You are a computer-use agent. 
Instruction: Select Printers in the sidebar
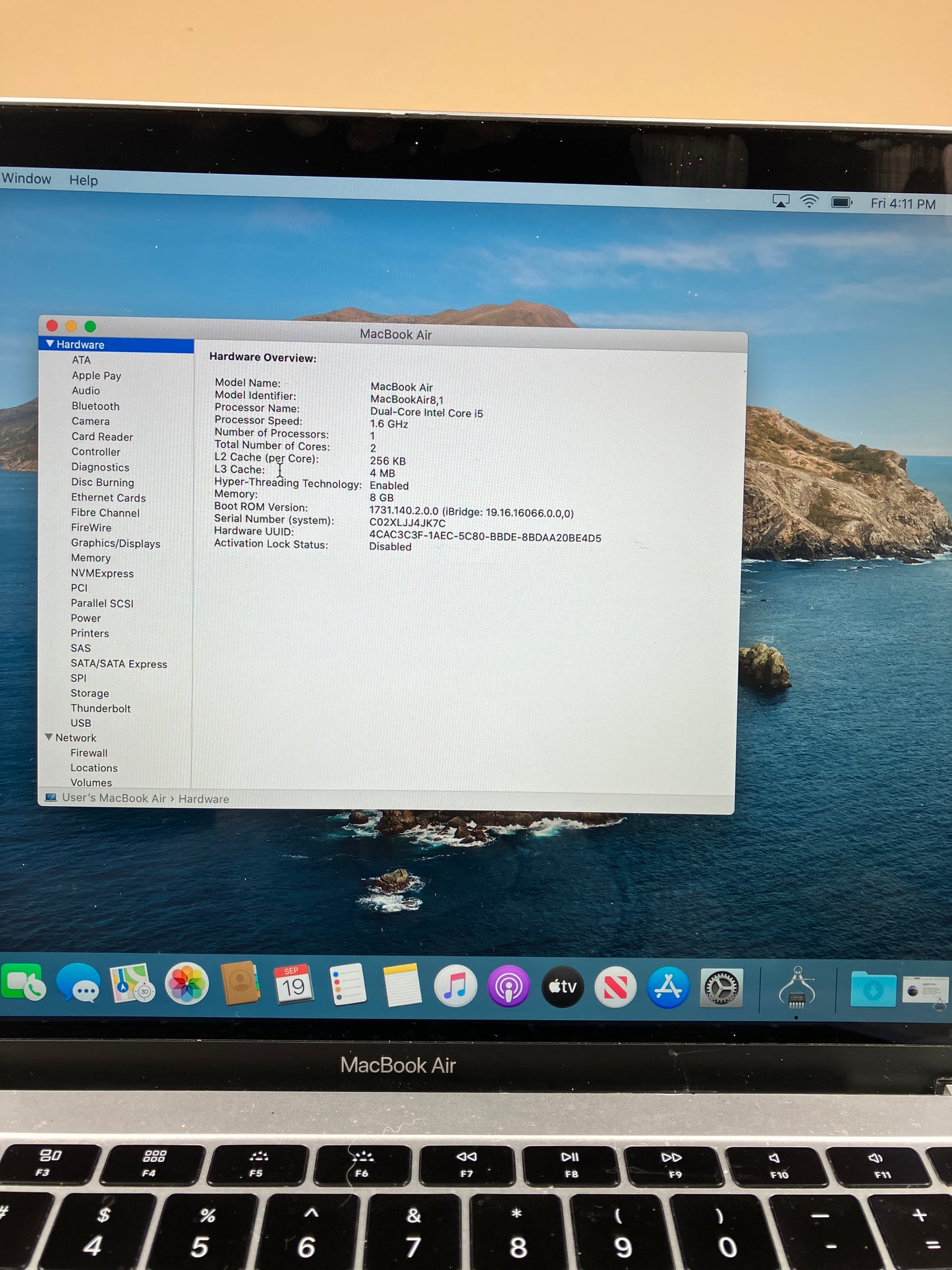[x=90, y=633]
